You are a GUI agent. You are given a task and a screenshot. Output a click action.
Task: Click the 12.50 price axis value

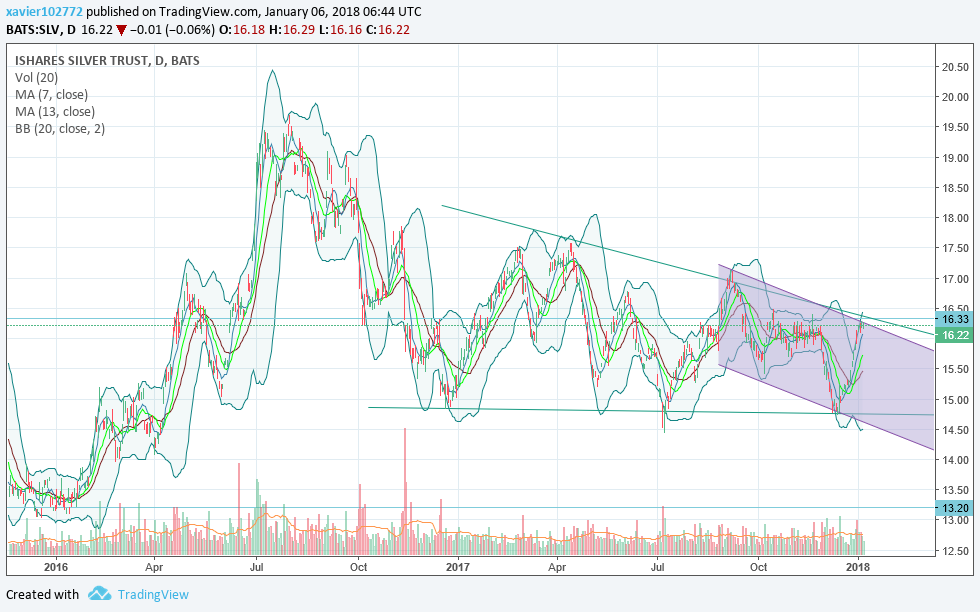pyautogui.click(x=956, y=551)
